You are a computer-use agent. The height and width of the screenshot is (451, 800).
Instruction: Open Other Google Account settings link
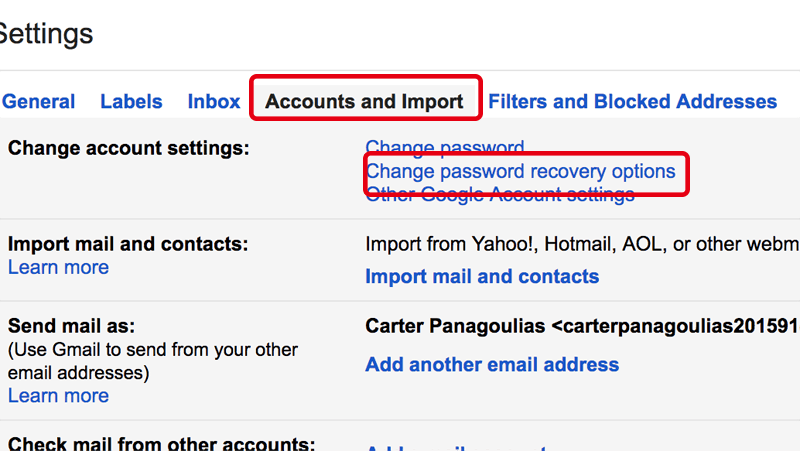[500, 195]
